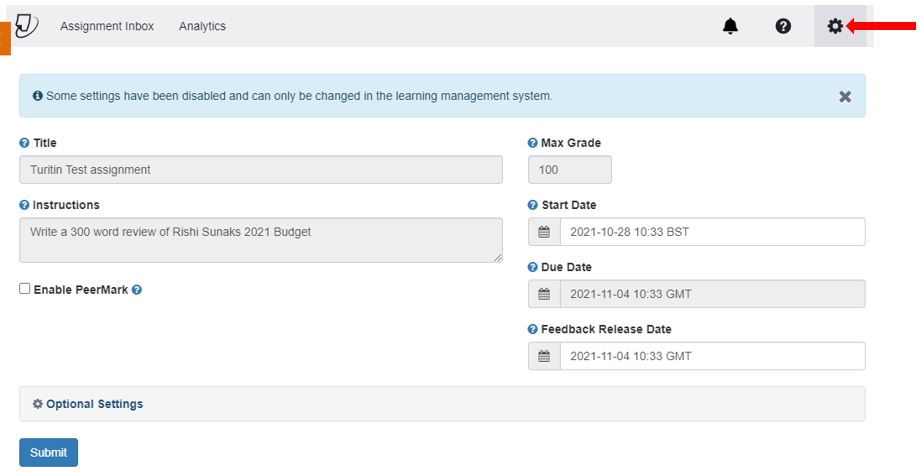This screenshot has width=920, height=472.
Task: Show help tooltip next to Enable PeerMark
Action: point(137,289)
